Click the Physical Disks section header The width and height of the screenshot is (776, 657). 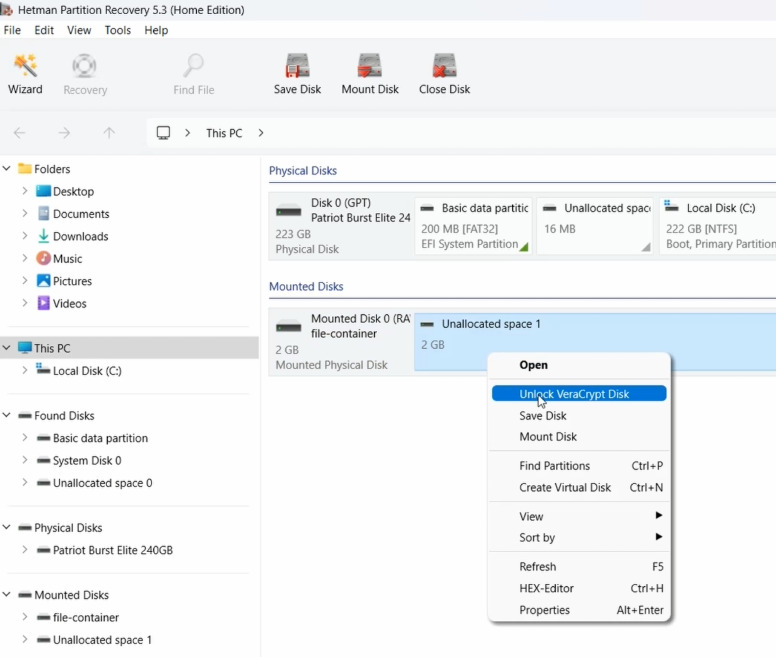click(x=303, y=171)
